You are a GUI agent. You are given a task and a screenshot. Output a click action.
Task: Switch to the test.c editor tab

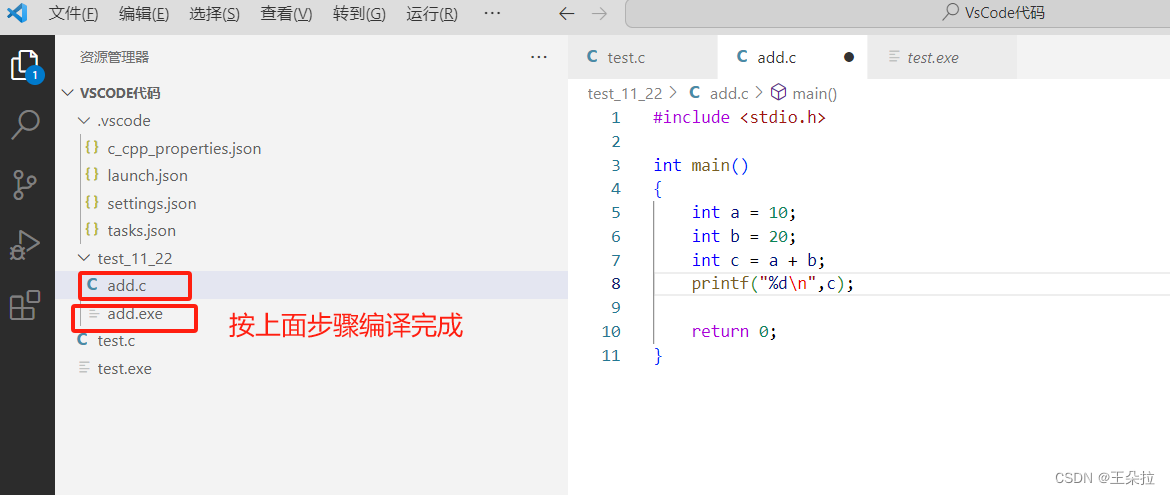pyautogui.click(x=642, y=57)
